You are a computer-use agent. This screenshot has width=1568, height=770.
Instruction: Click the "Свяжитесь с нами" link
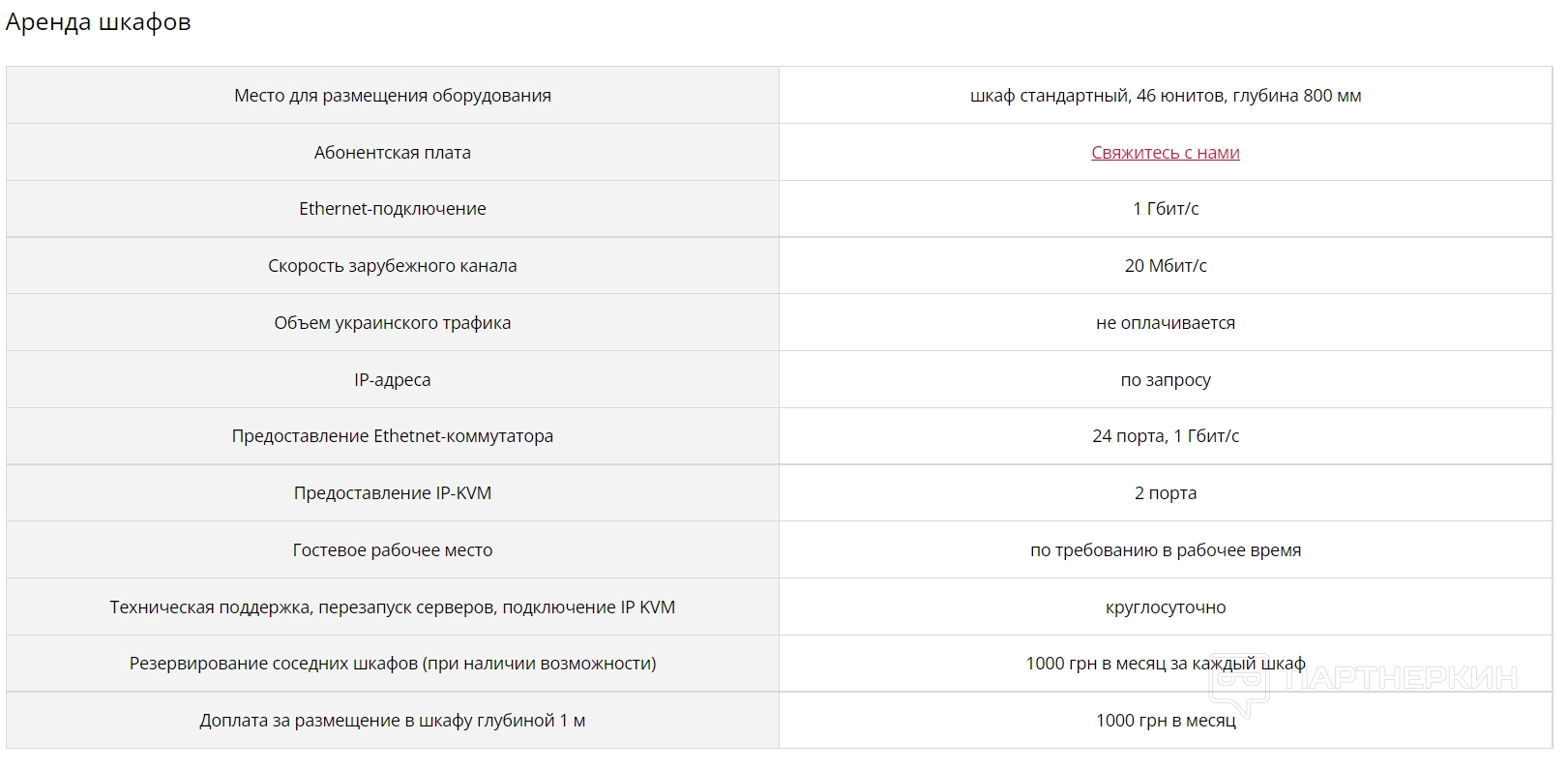pos(1165,152)
